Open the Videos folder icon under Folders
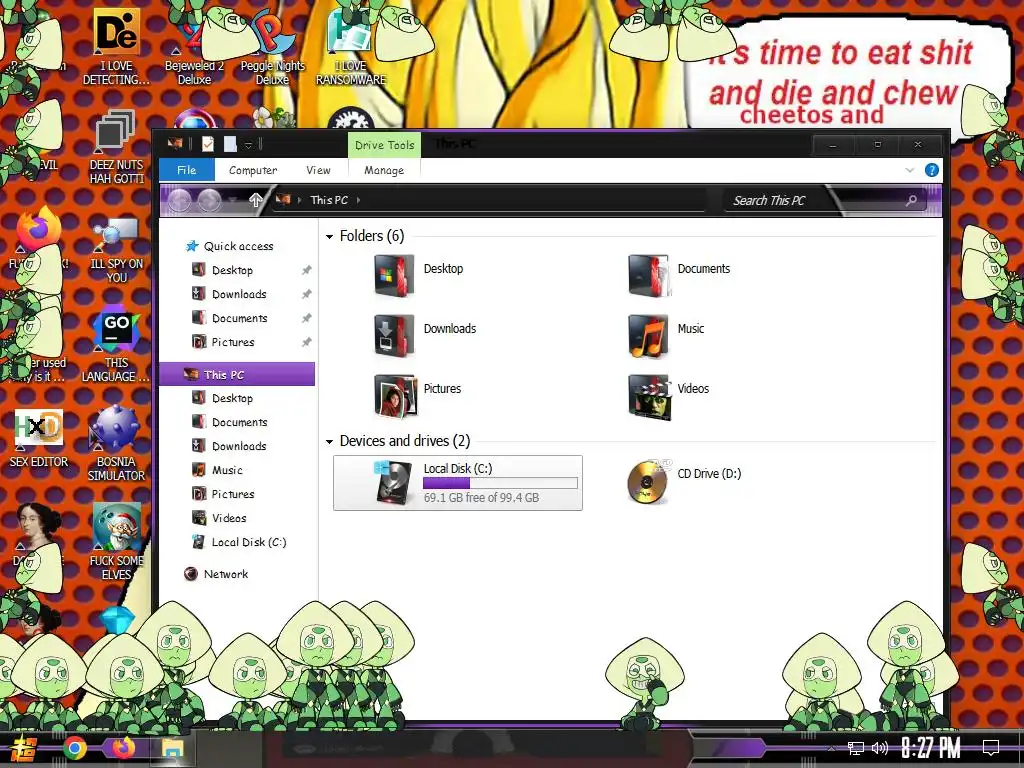1024x768 pixels. pos(648,396)
